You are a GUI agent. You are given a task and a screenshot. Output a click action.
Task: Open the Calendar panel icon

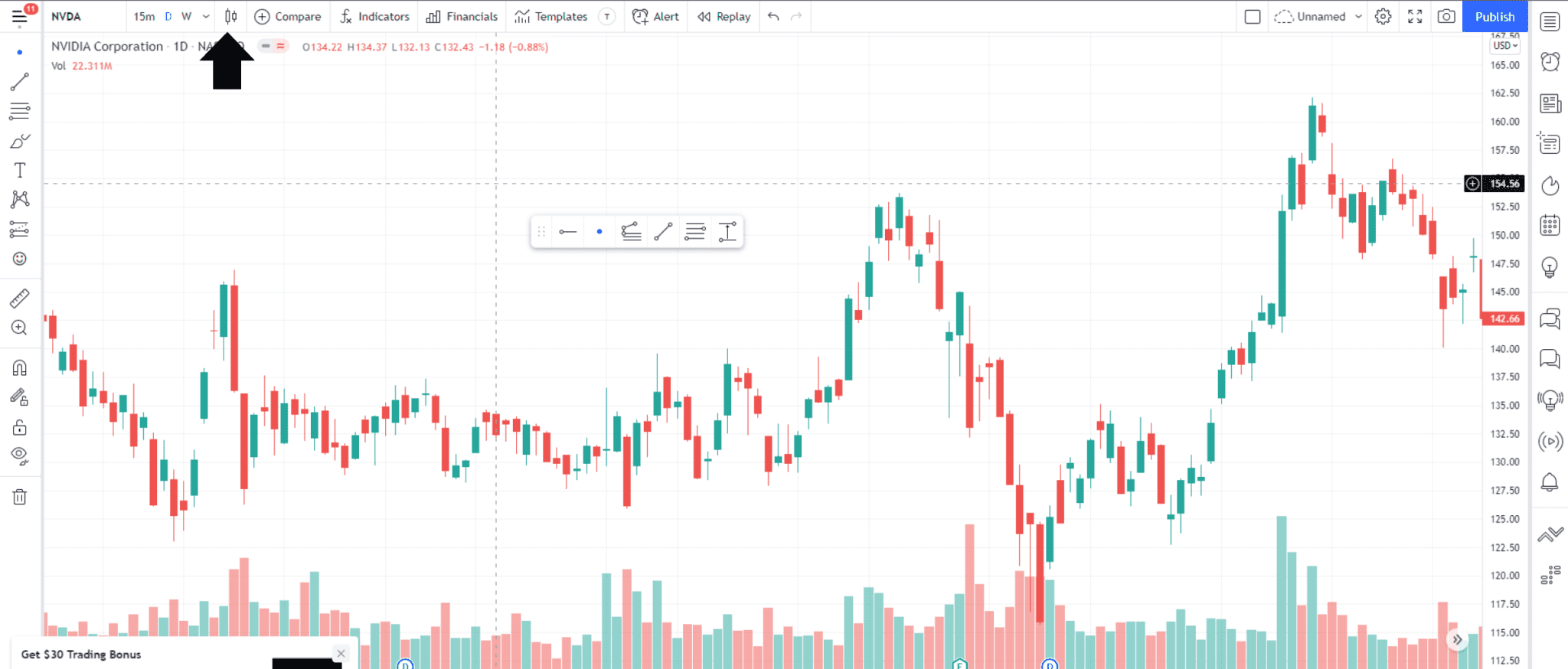[1550, 225]
